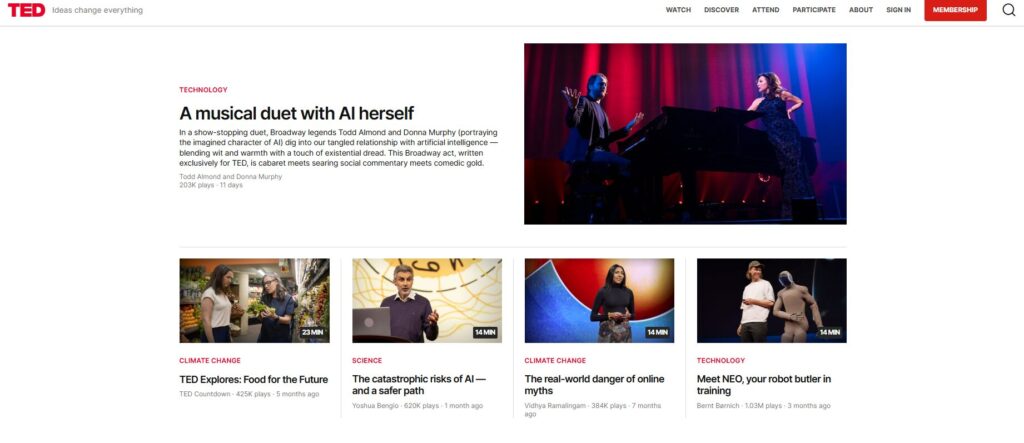Open 'TED Explores: Food for the Future' title
This screenshot has height=443, width=1024.
[x=253, y=379]
